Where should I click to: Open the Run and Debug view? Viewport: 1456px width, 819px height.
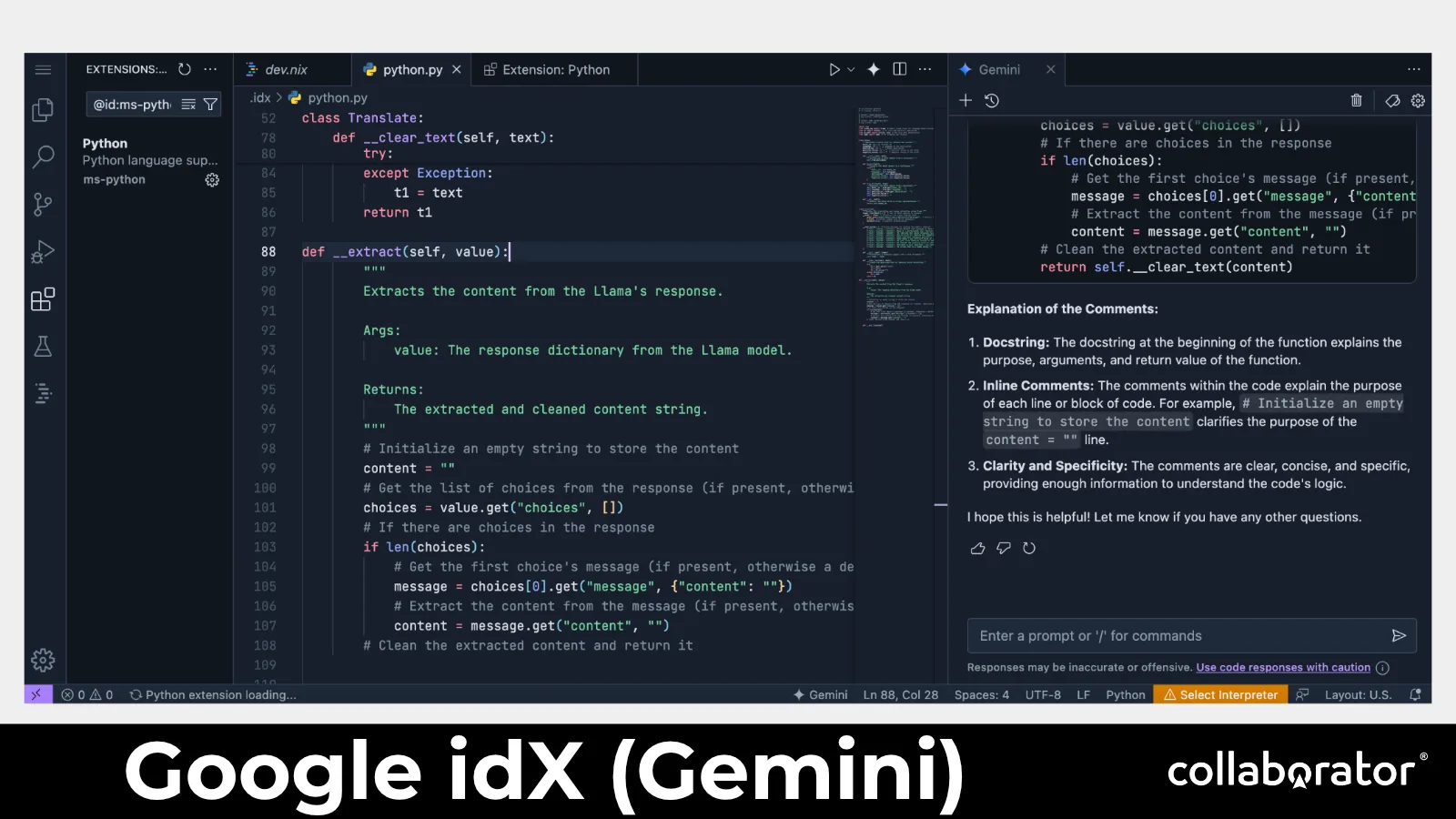click(x=43, y=252)
